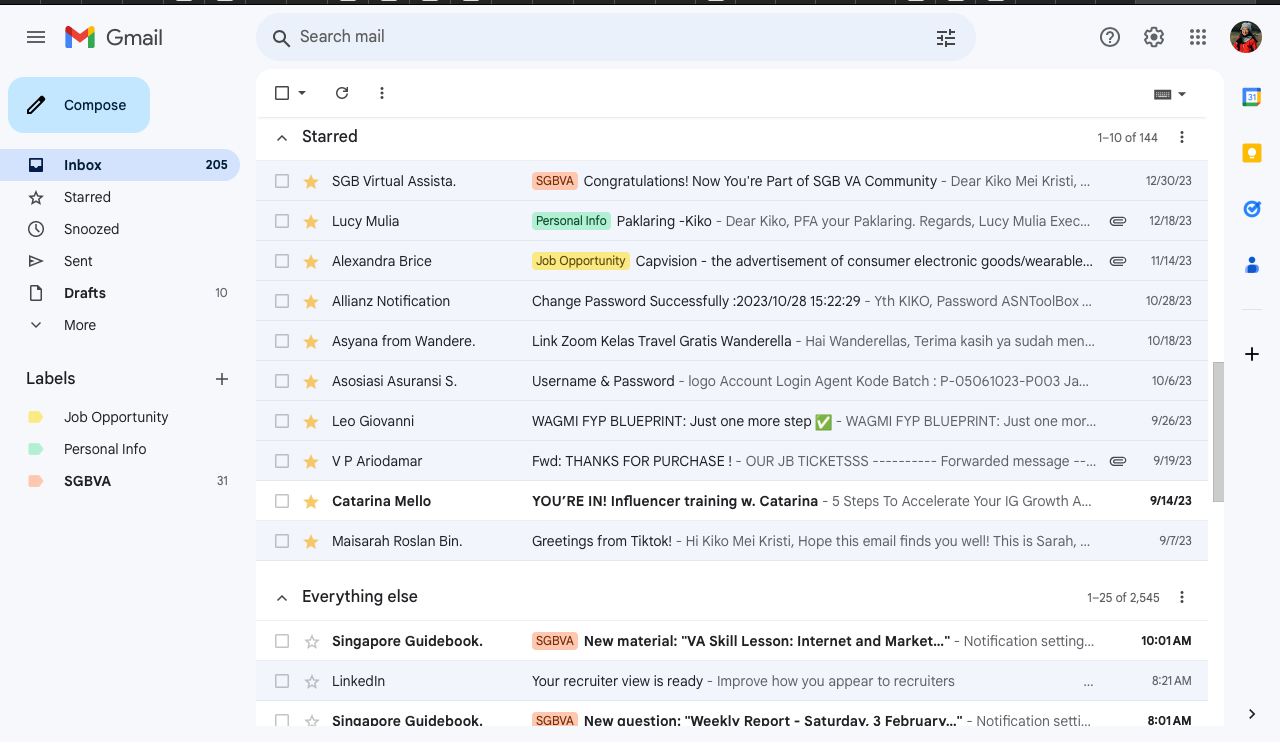Click Personal Info tag on Paklaring email
This screenshot has width=1280, height=742.
(571, 221)
